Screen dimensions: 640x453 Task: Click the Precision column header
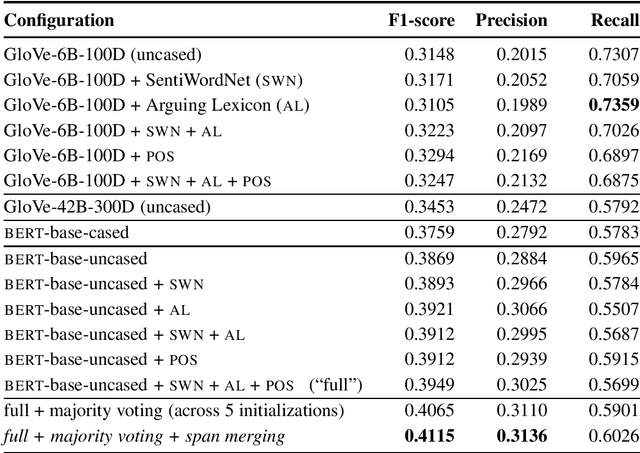(x=511, y=20)
